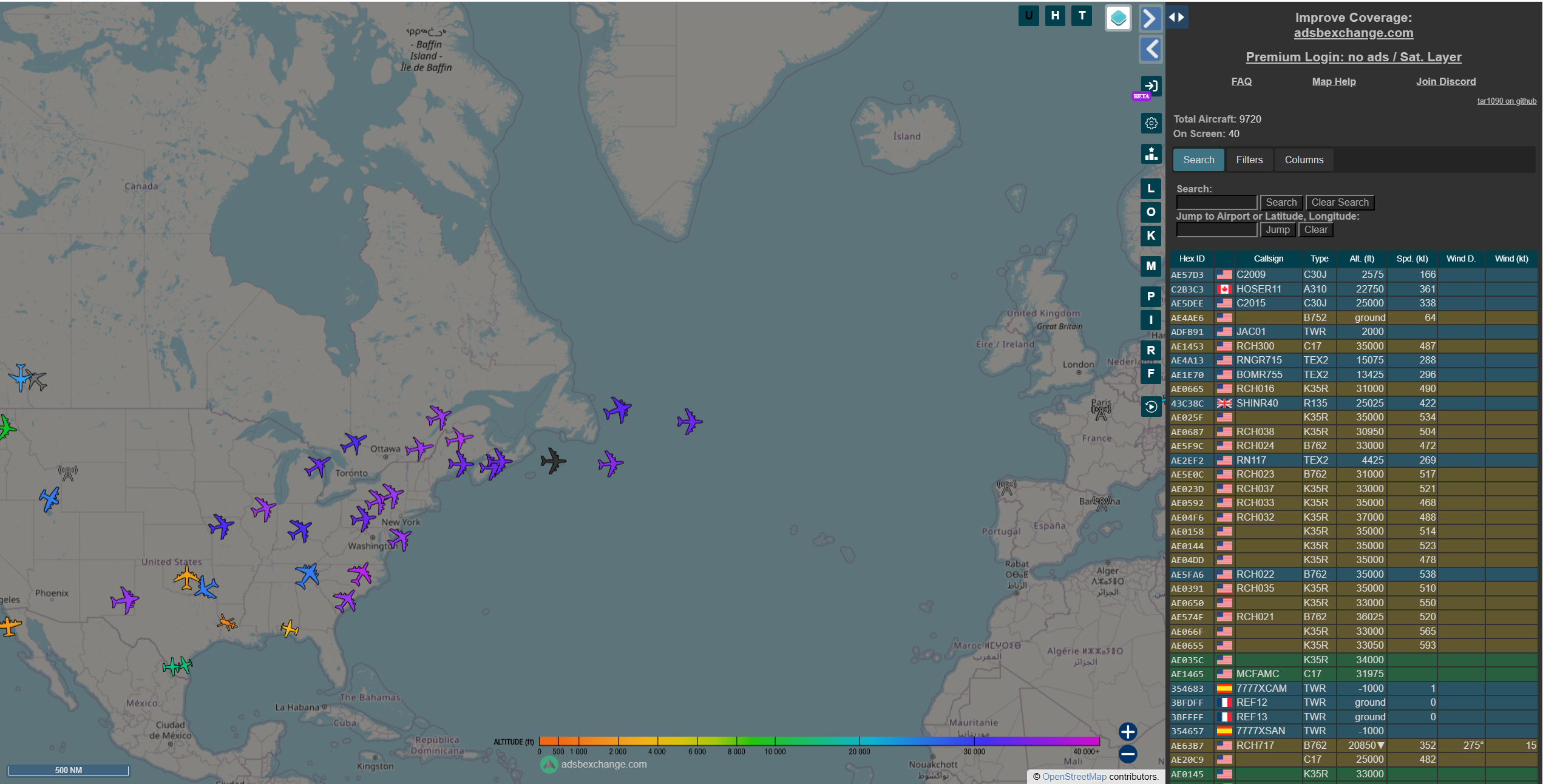Select the yellow aircraft near Florida panhandle
Screen dimensions: 1543x784
[290, 629]
